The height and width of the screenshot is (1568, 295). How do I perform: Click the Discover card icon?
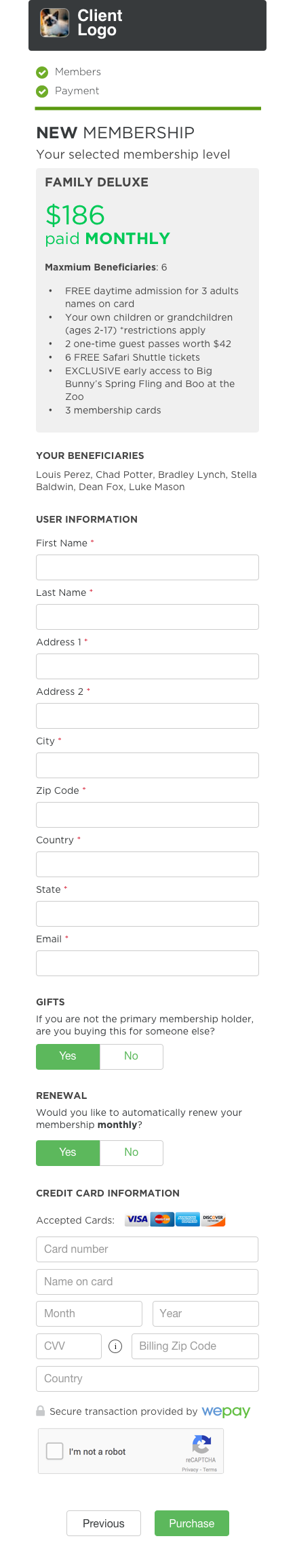(x=213, y=1220)
